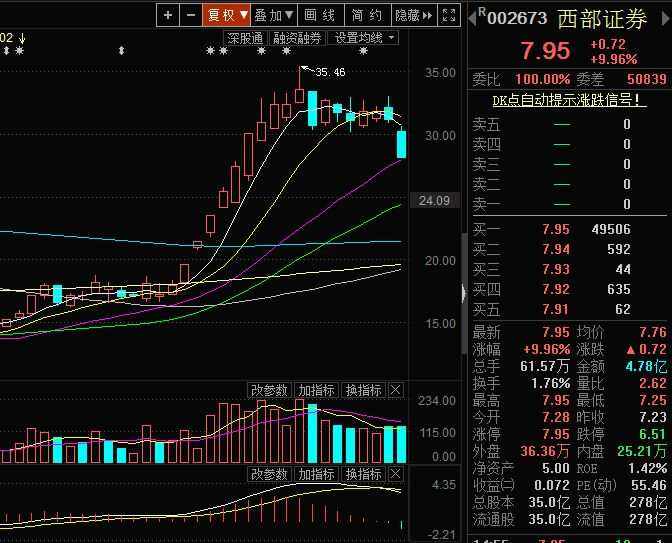Image resolution: width=672 pixels, height=543 pixels.
Task: Click 改参数 on MACD indicator
Action: coord(269,474)
